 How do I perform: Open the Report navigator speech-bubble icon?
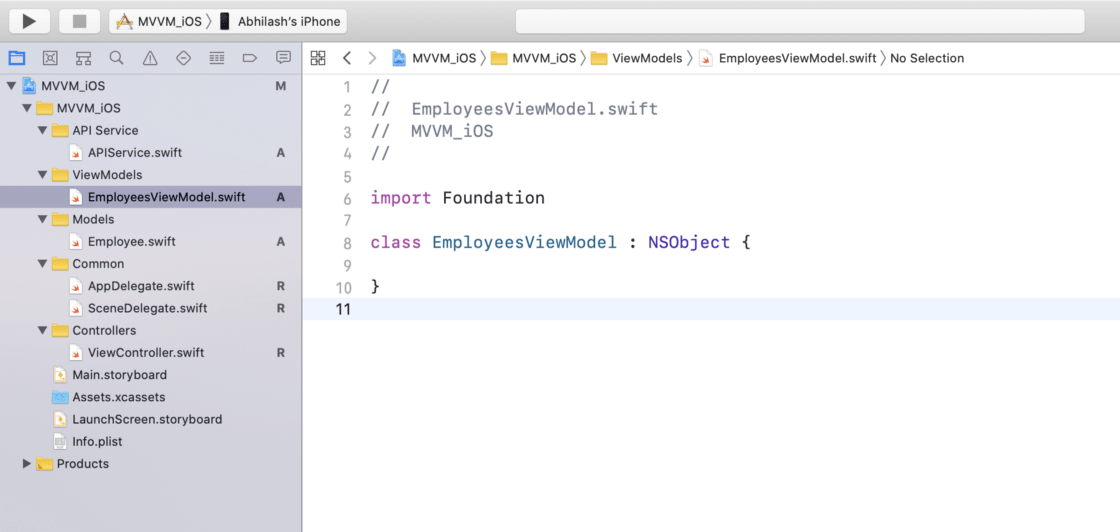[283, 58]
